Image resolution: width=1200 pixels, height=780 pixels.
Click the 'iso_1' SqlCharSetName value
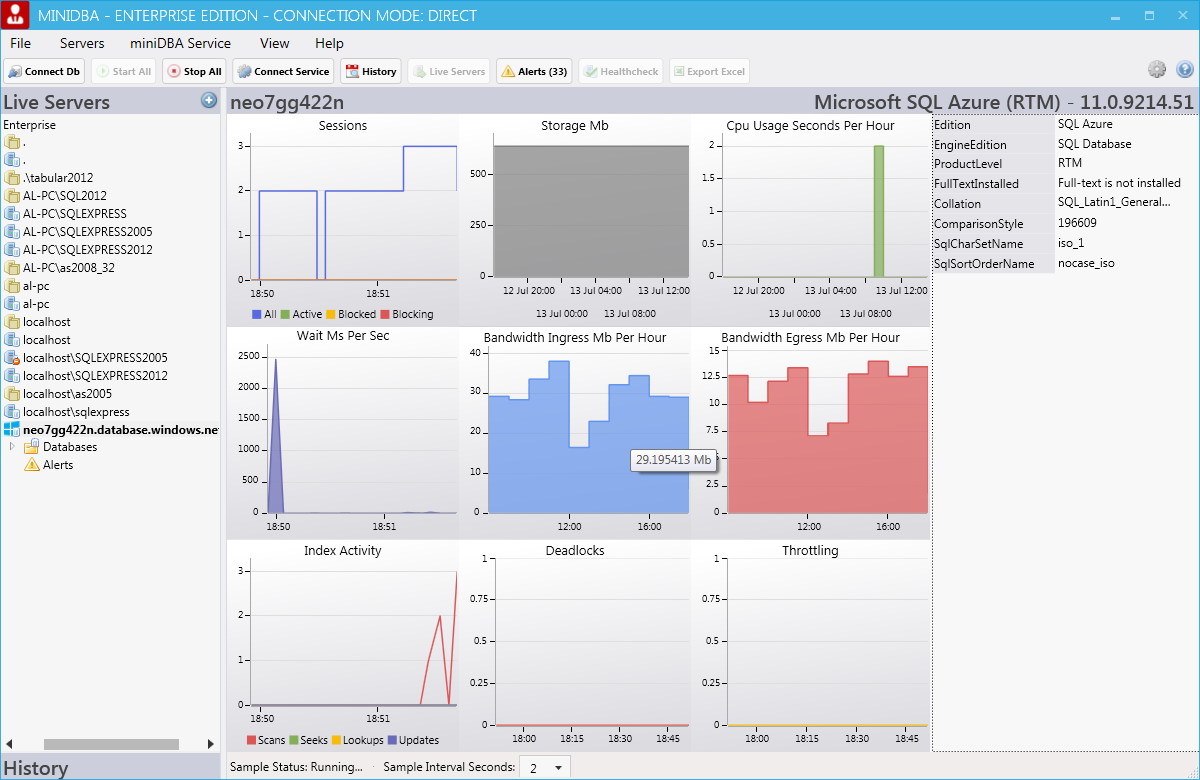coord(1072,243)
